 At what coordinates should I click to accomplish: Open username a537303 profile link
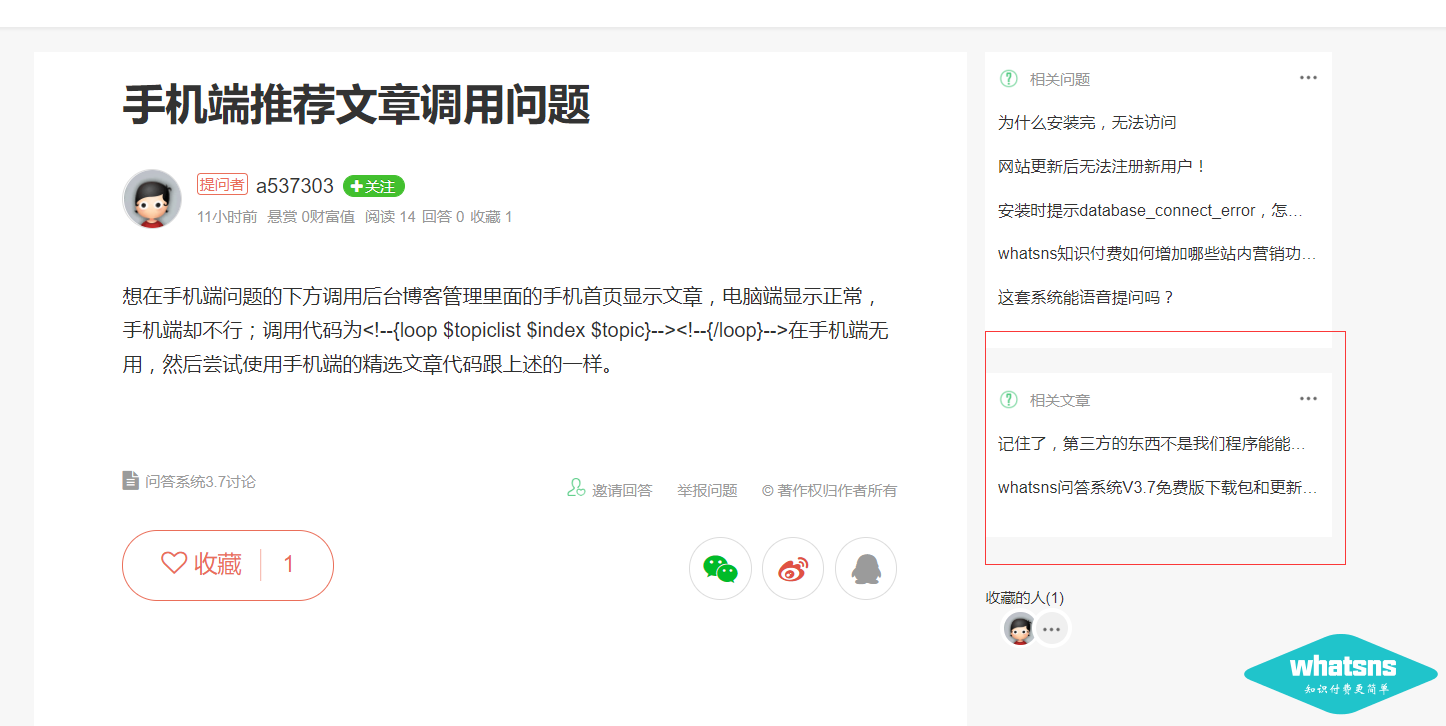coord(295,186)
